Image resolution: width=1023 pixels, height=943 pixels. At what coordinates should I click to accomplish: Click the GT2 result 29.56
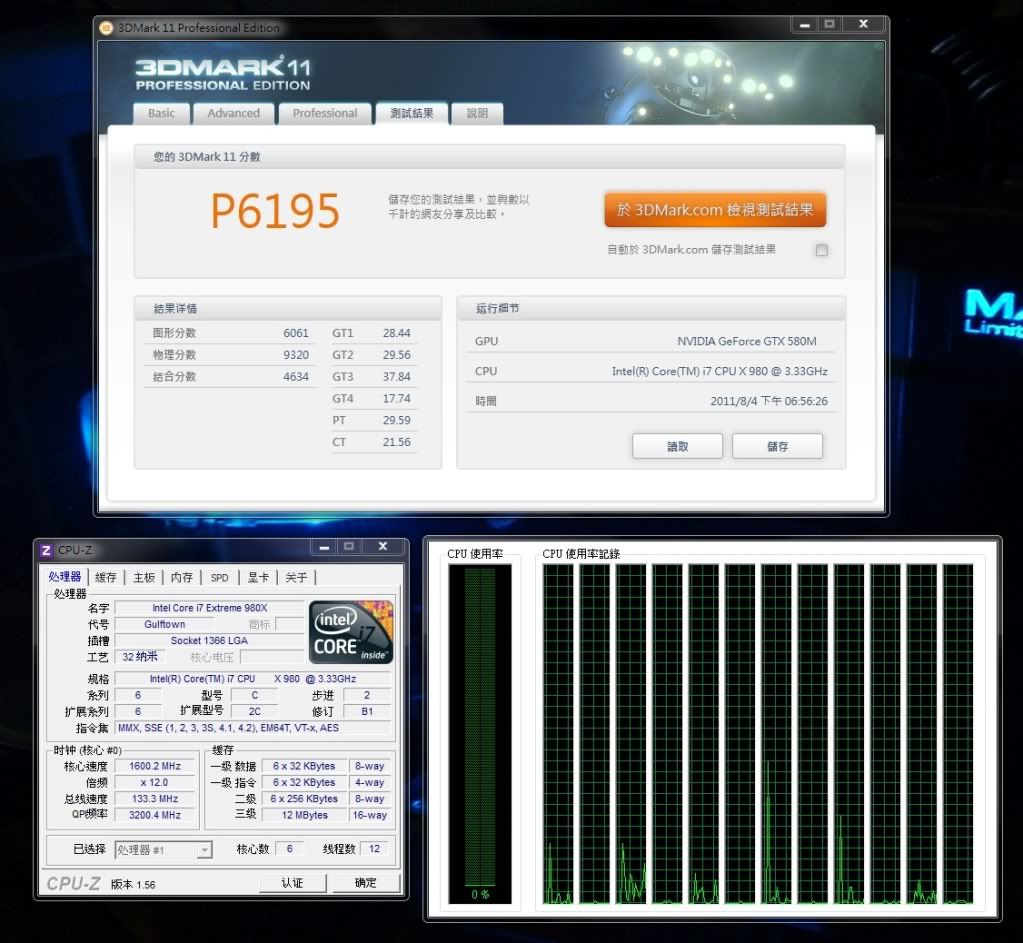pyautogui.click(x=397, y=355)
